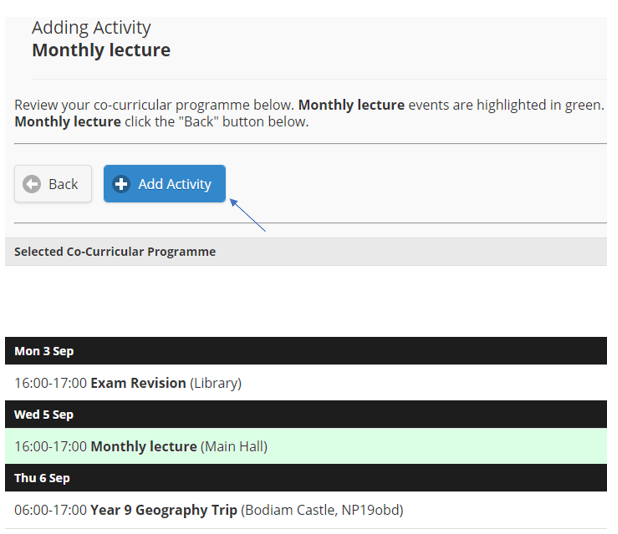618x534 pixels.
Task: Click the bold Monthly lecture page title
Action: click(101, 50)
